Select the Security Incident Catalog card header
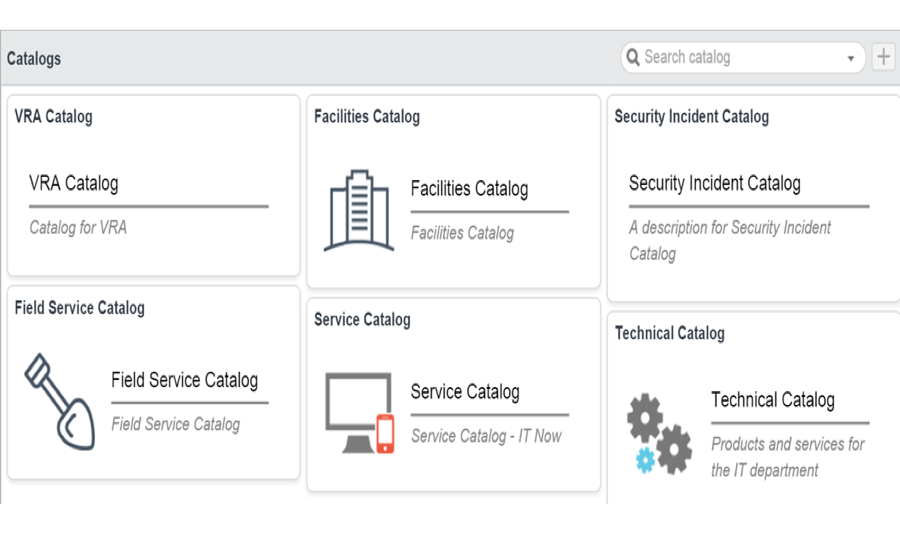This screenshot has width=900, height=534. tap(691, 117)
